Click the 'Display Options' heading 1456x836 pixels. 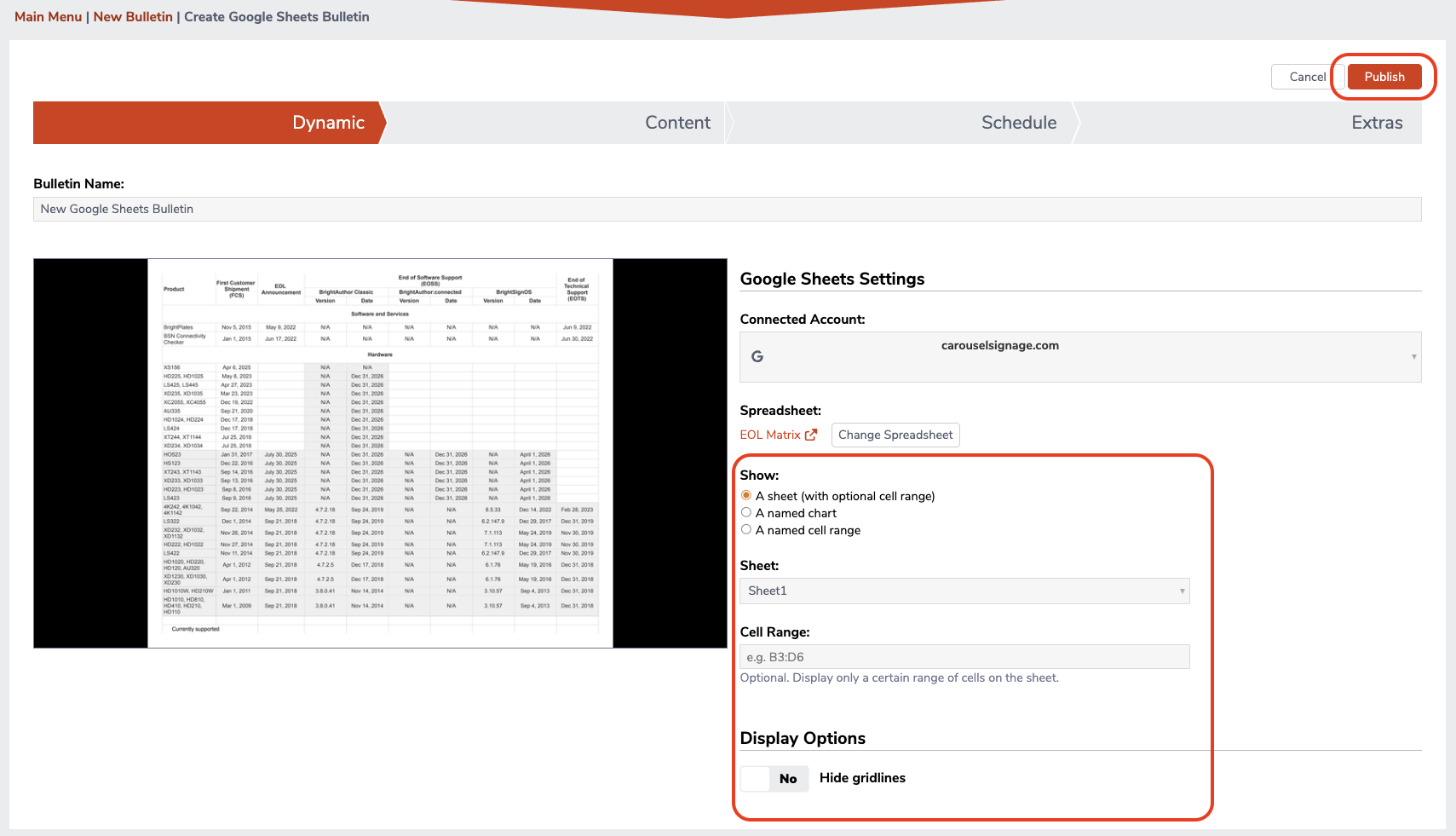[x=803, y=738]
